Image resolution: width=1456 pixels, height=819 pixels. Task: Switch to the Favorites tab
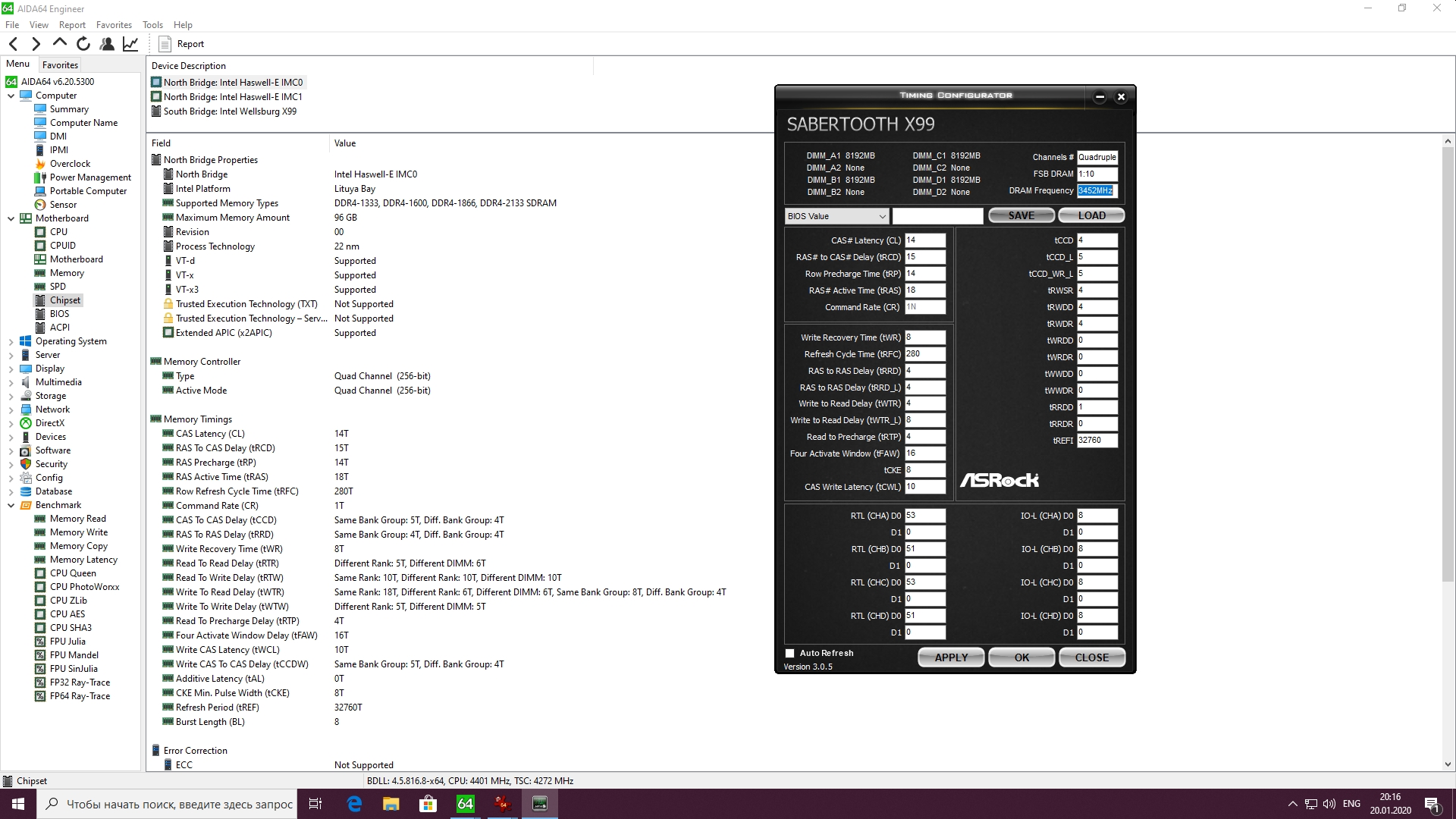pos(60,65)
